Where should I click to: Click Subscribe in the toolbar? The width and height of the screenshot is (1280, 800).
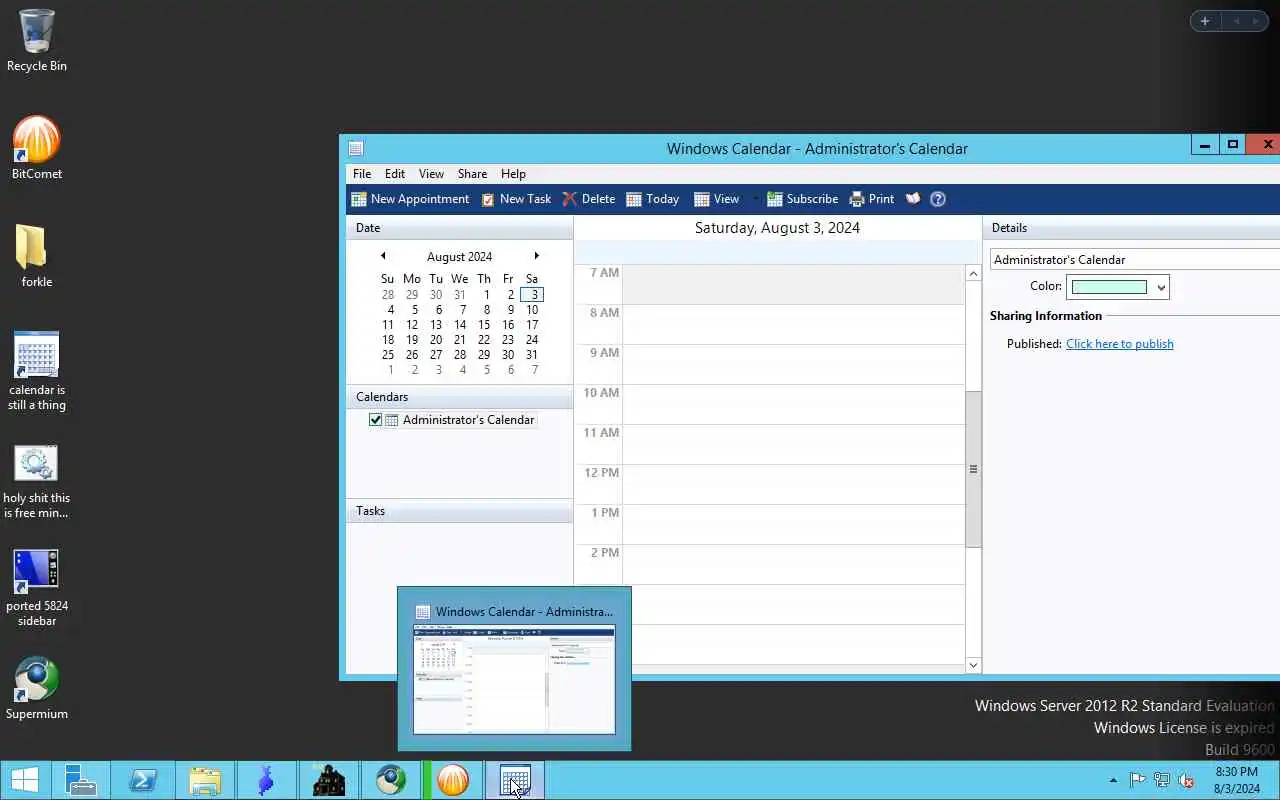(803, 199)
